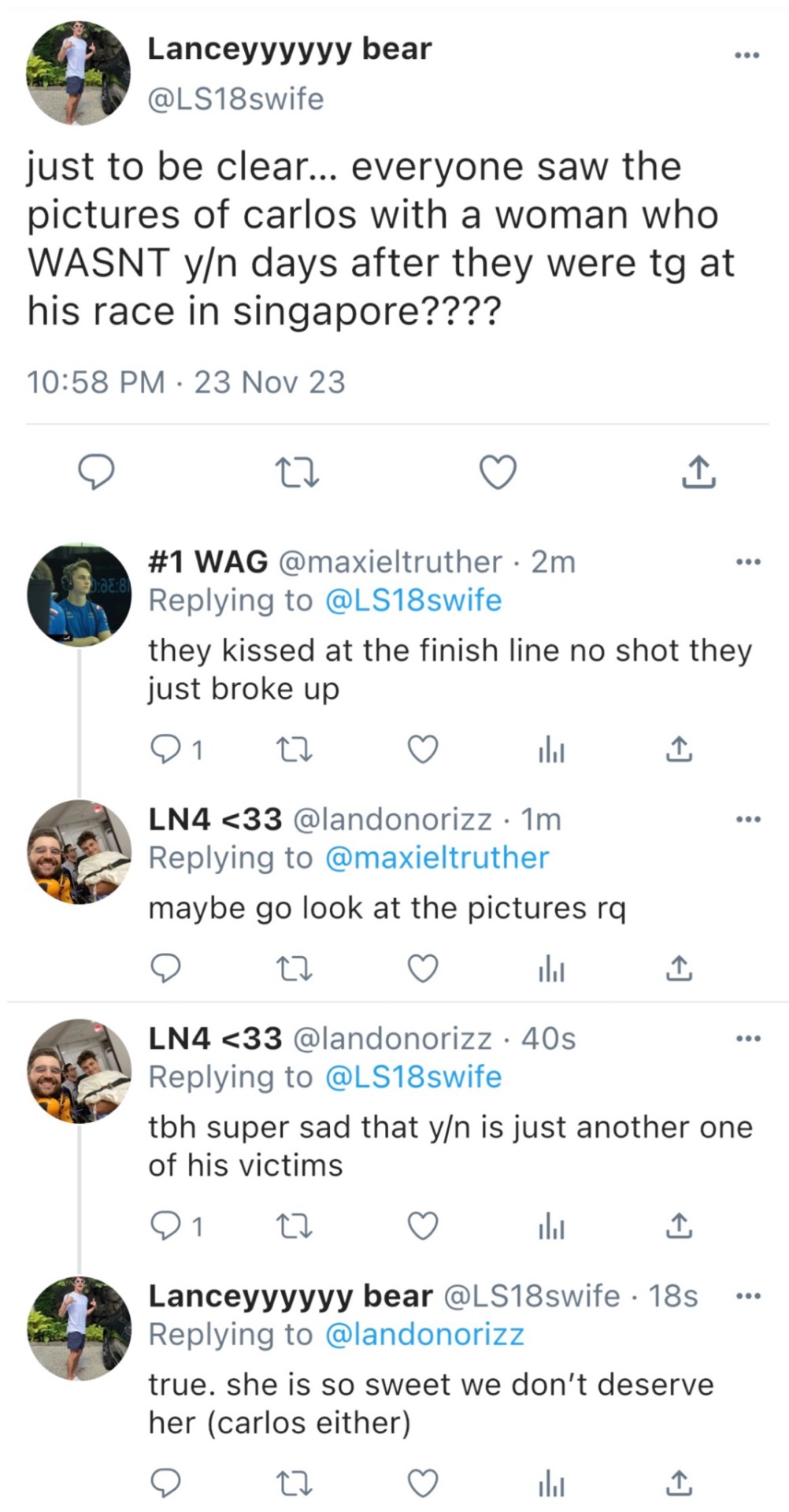View analytics for the #1 WAG reply
The height and width of the screenshot is (1512, 789).
pyautogui.click(x=551, y=751)
